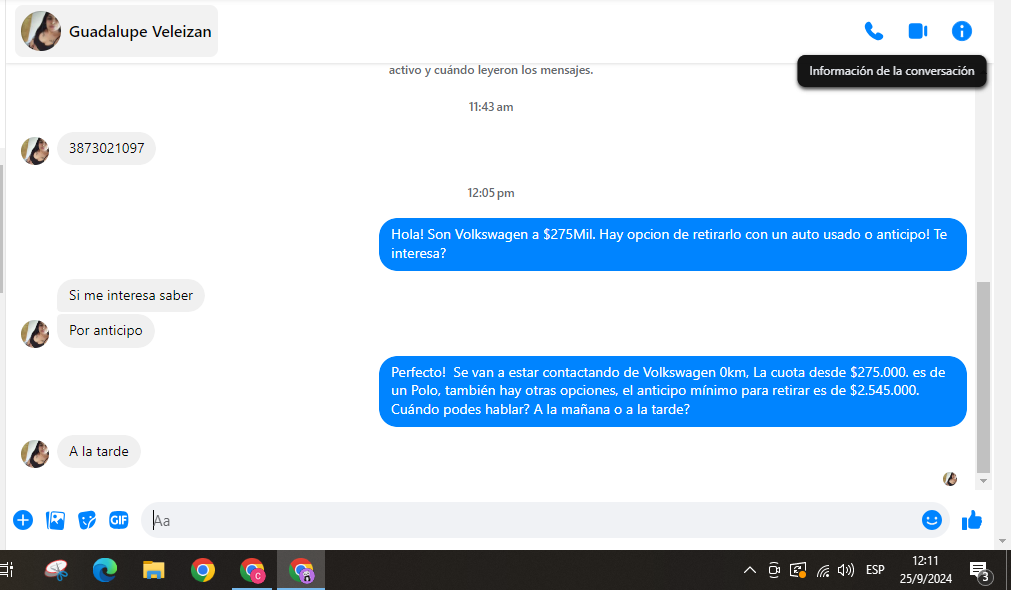
Task: Focus the message input field
Action: [529, 520]
